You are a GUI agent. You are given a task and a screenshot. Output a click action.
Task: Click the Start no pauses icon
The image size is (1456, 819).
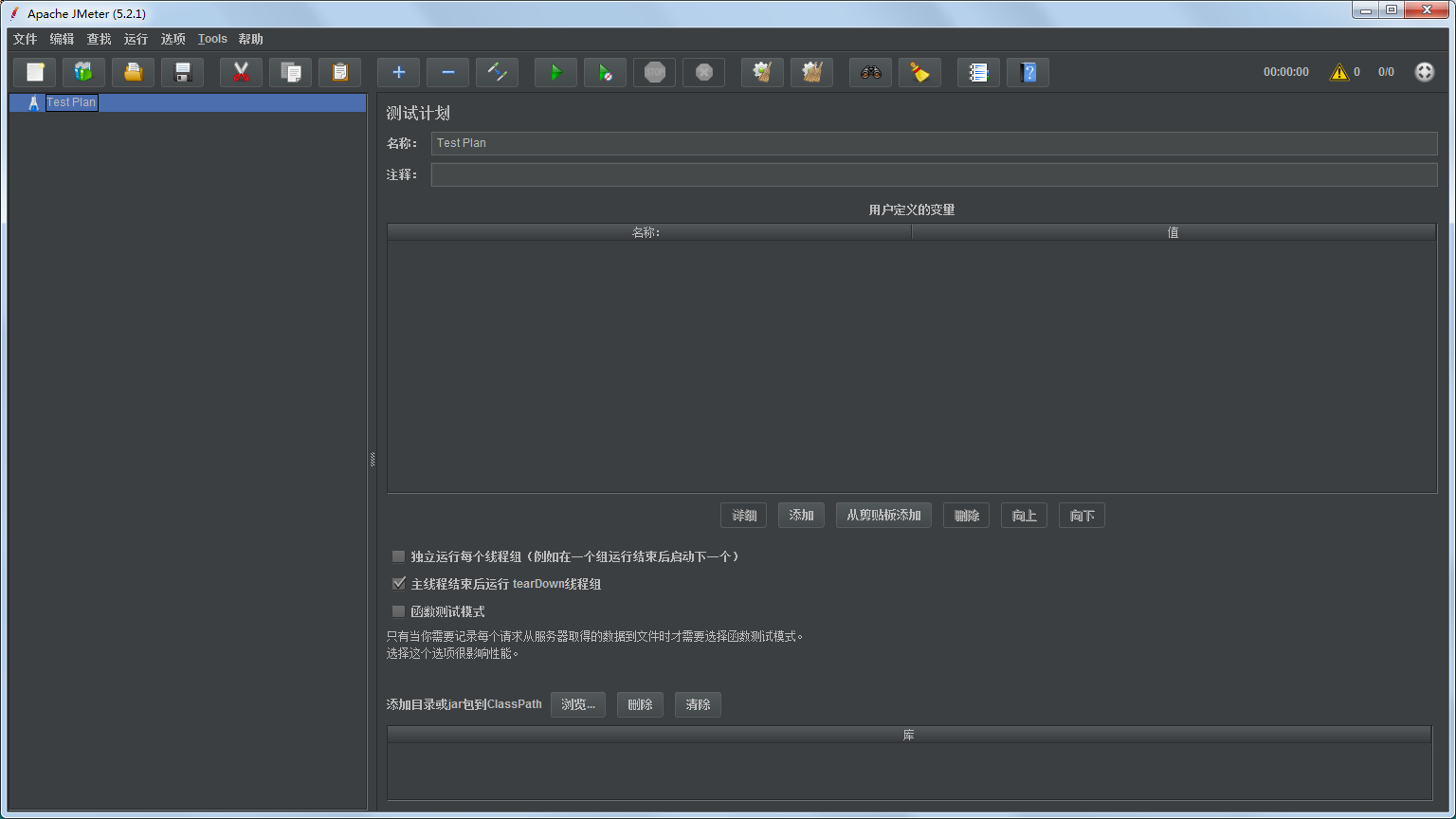coord(606,72)
